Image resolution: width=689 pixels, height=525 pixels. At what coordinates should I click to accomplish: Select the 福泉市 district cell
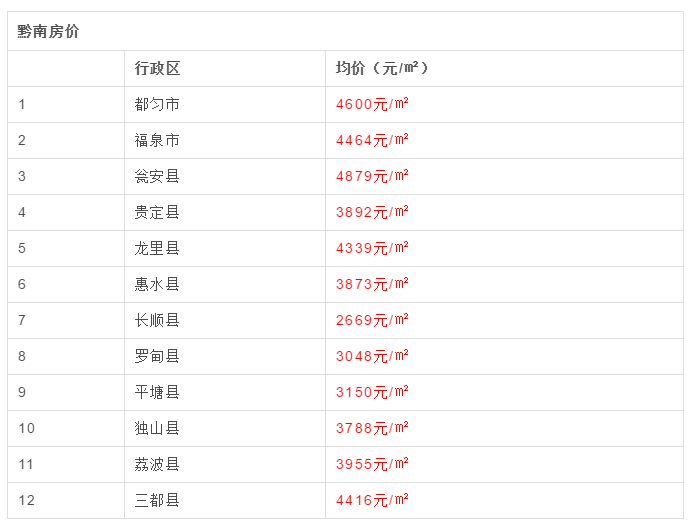pyautogui.click(x=157, y=140)
